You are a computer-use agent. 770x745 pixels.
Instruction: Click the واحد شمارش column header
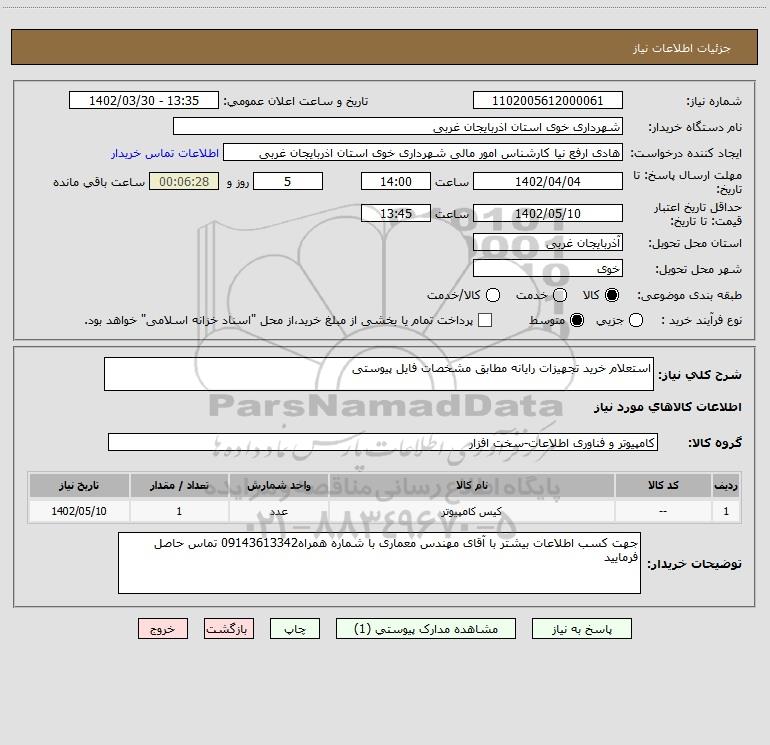click(278, 485)
